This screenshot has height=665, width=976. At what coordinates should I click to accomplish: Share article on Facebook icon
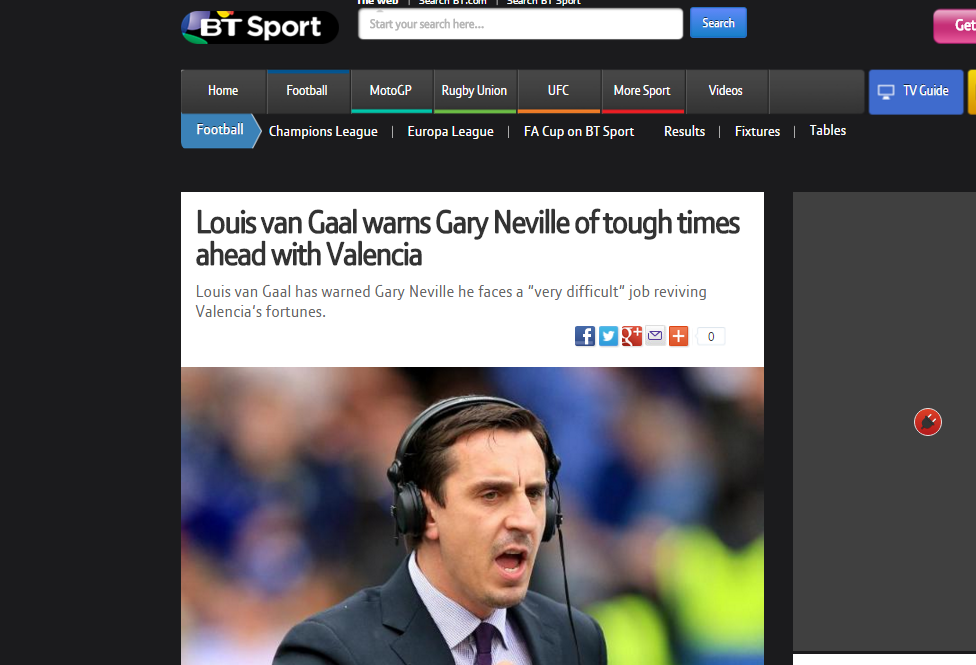pyautogui.click(x=584, y=336)
